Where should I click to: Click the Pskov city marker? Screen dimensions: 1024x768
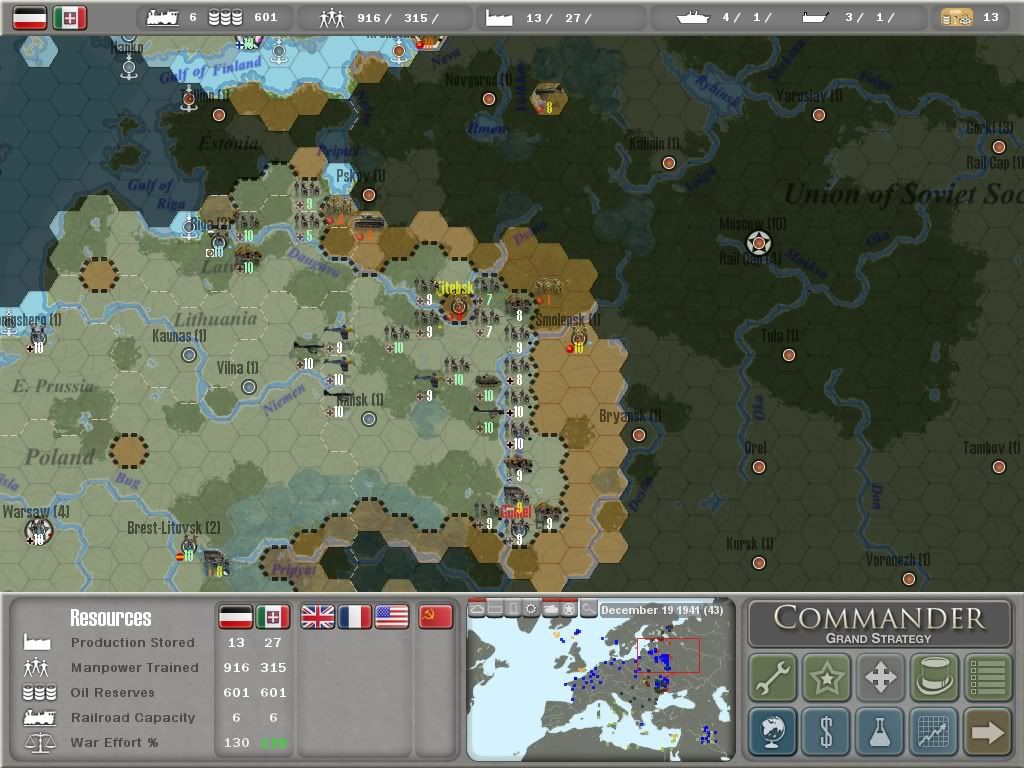(x=368, y=195)
